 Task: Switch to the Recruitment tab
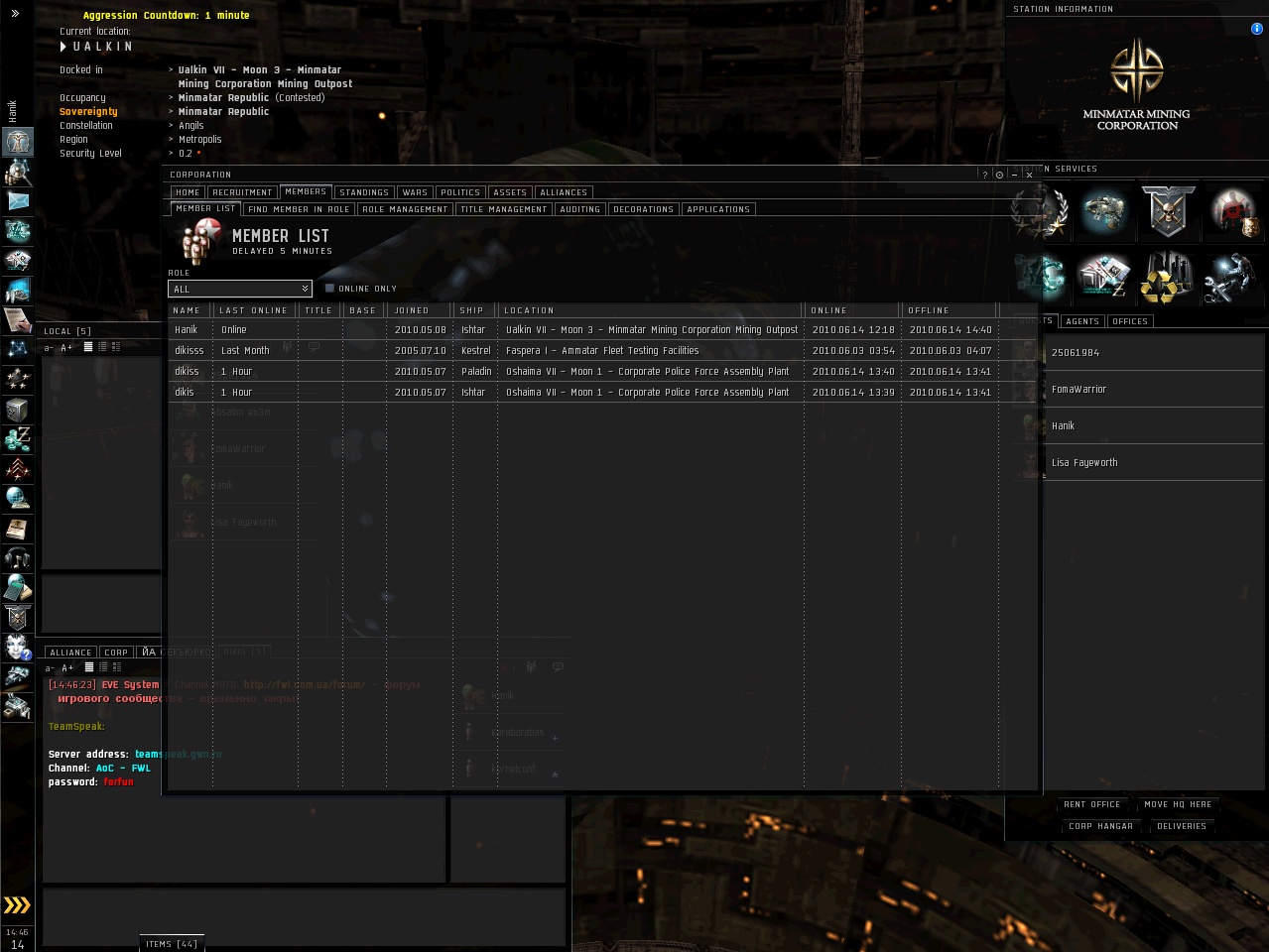coord(242,192)
